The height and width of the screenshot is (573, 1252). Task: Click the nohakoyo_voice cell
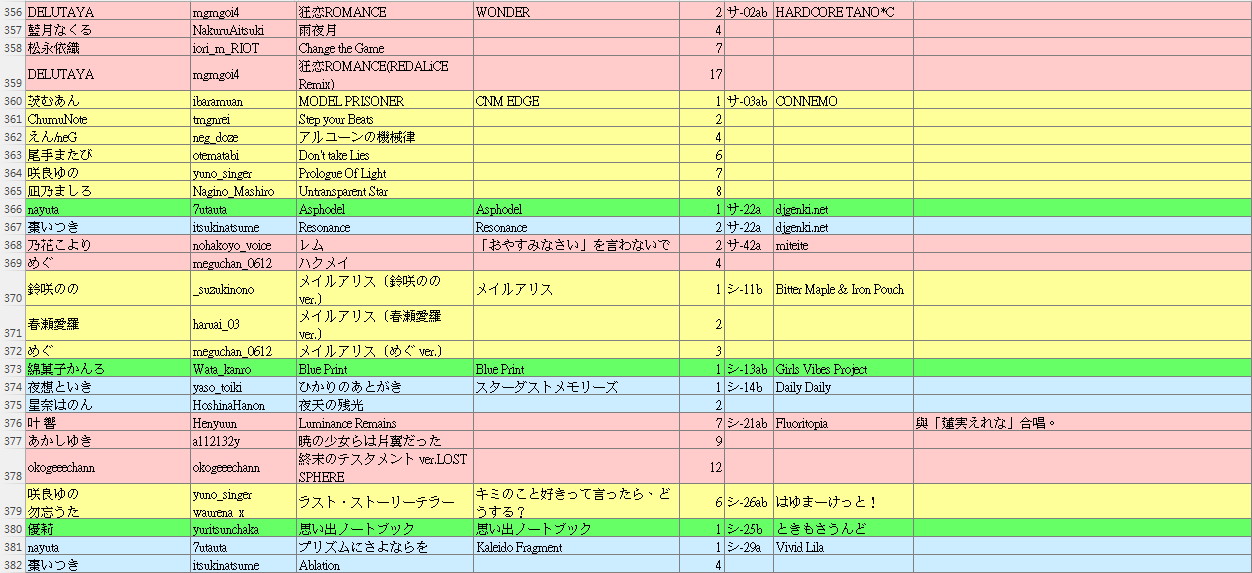point(242,245)
